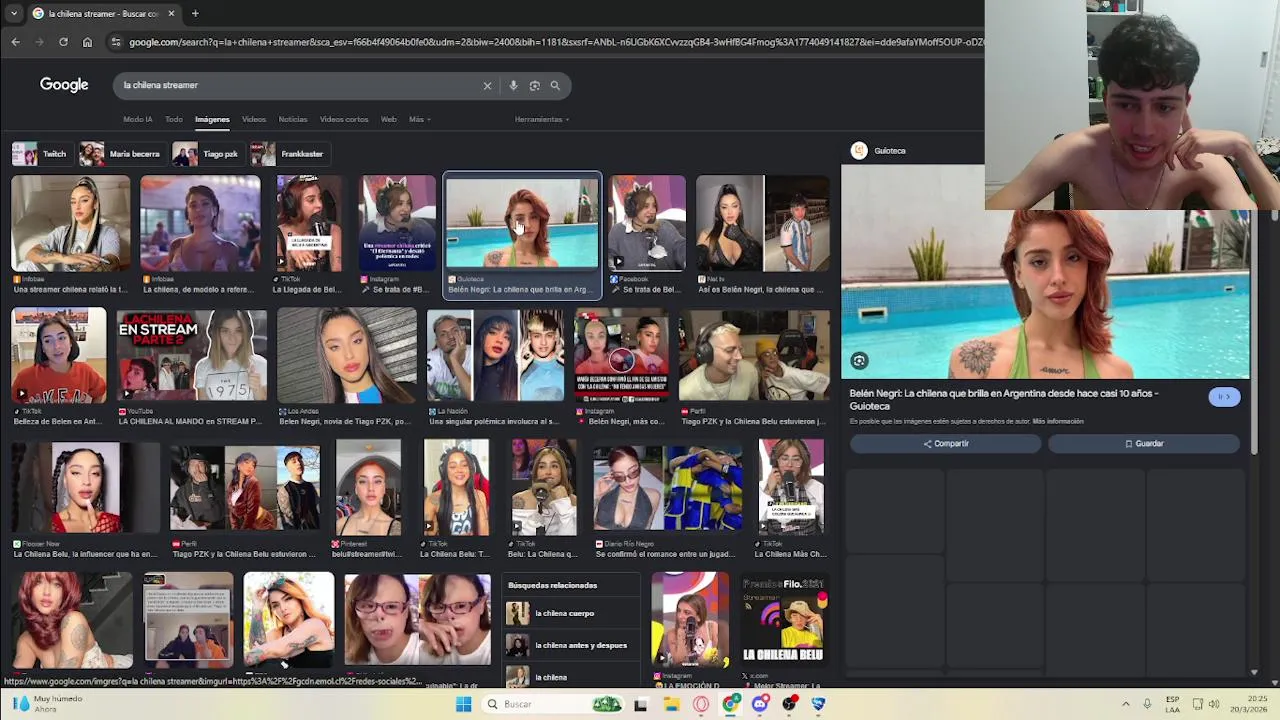Click Compartir button in preview panel
This screenshot has height=720, width=1280.
coord(945,443)
